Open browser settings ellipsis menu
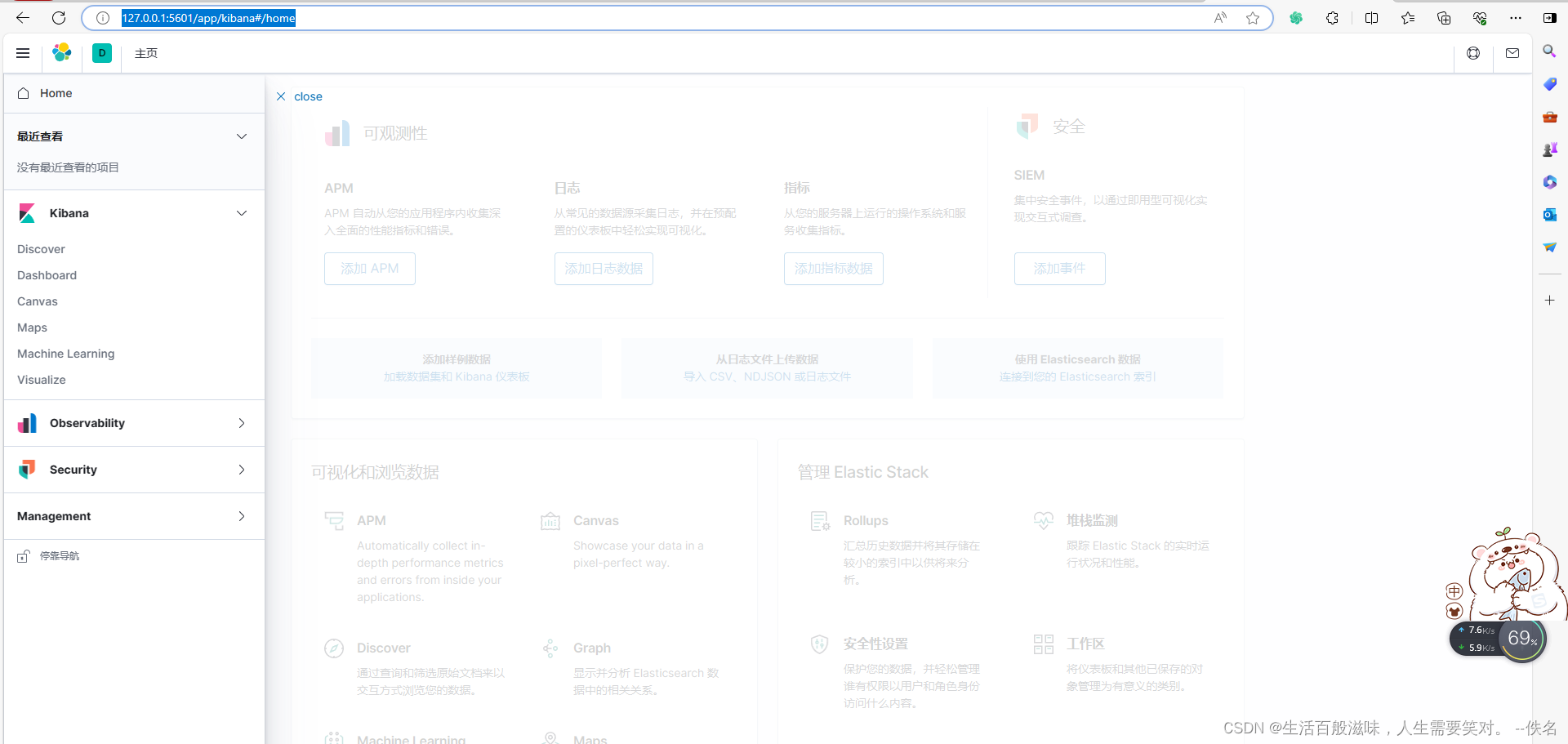 (x=1516, y=18)
